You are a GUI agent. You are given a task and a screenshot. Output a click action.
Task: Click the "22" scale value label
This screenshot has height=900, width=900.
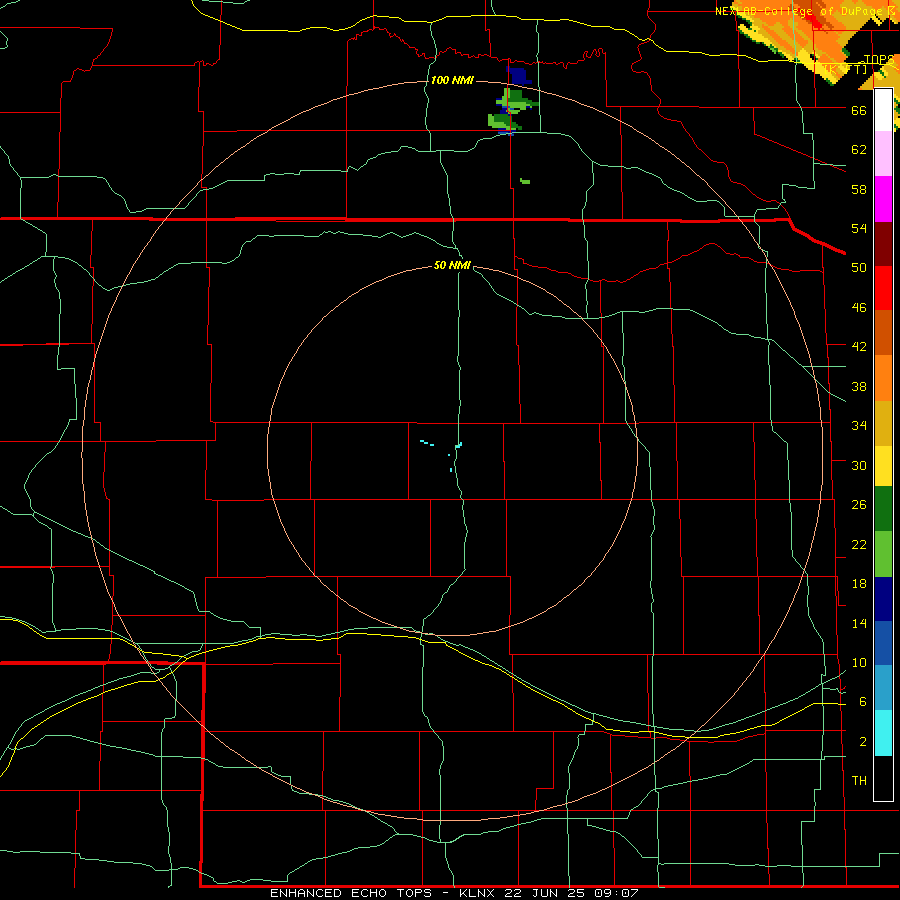click(859, 544)
